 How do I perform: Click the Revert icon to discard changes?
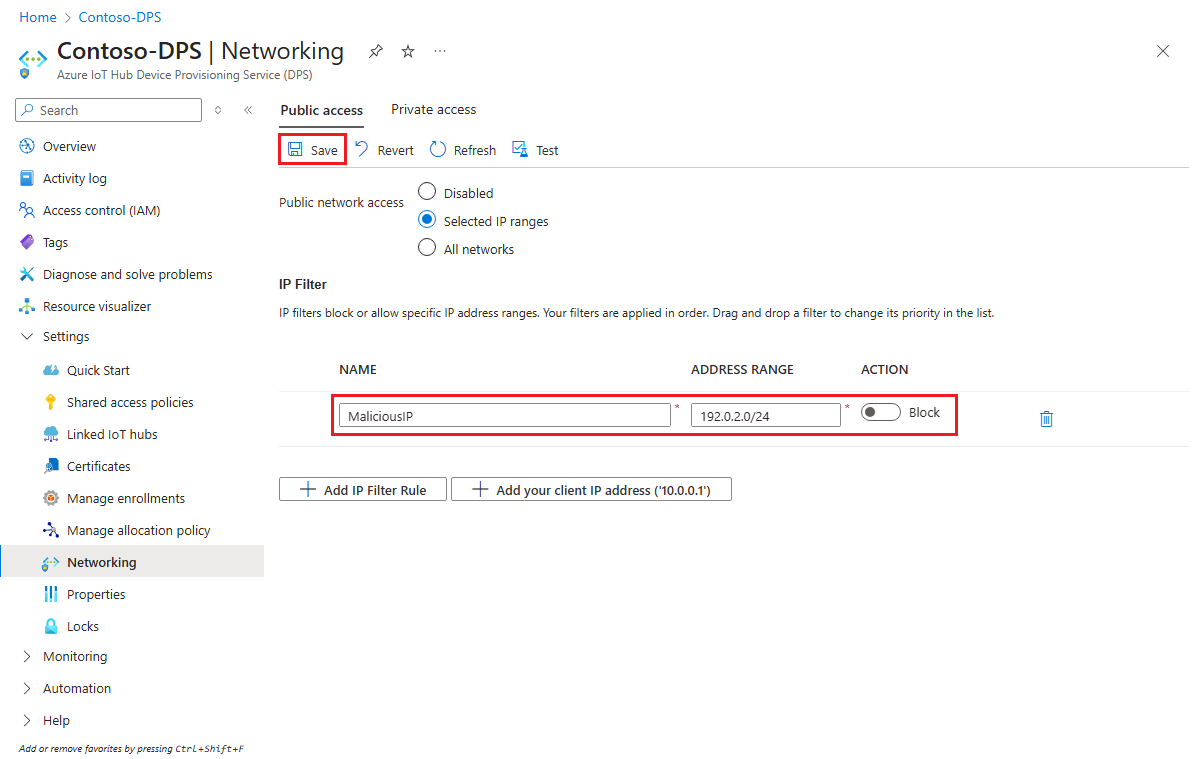click(x=383, y=149)
